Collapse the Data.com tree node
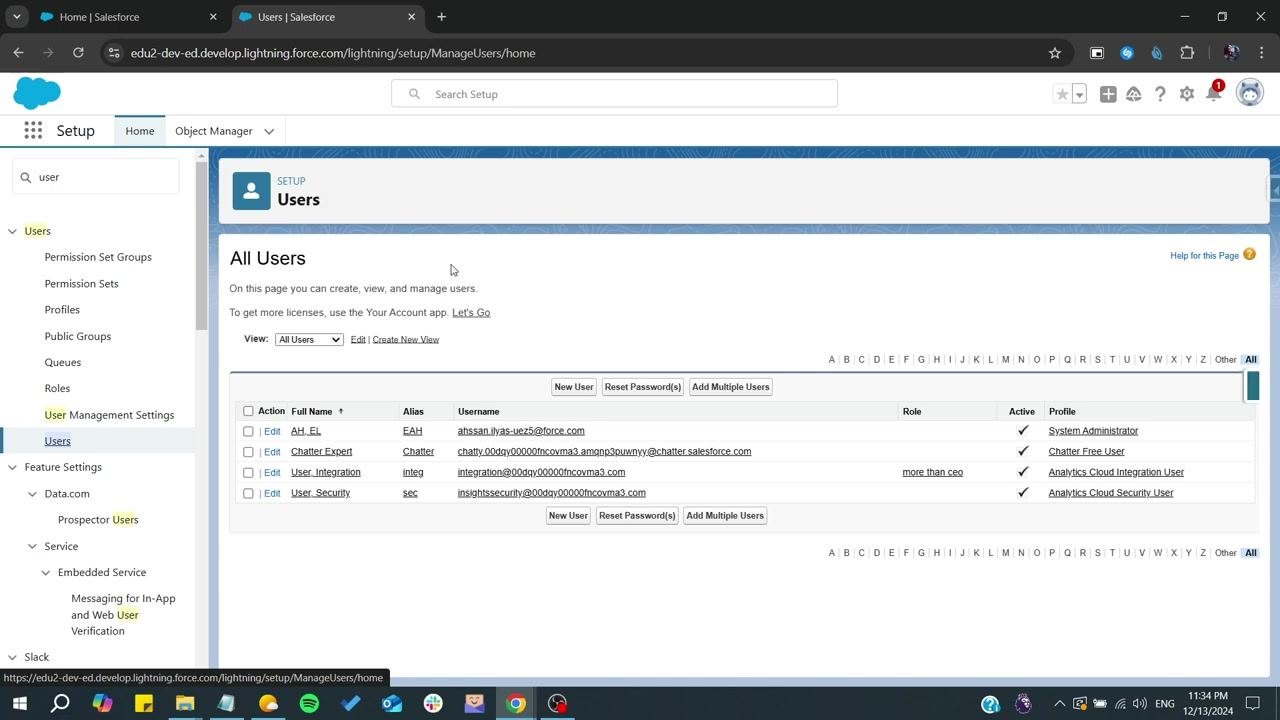This screenshot has height=720, width=1280. coord(32,494)
